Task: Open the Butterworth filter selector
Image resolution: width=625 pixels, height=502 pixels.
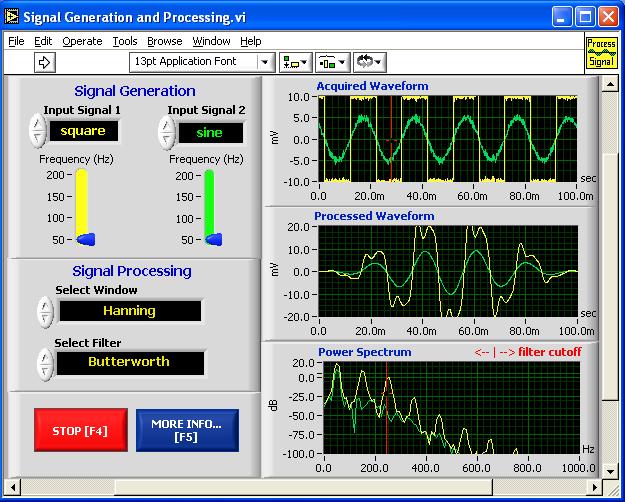Action: click(130, 362)
